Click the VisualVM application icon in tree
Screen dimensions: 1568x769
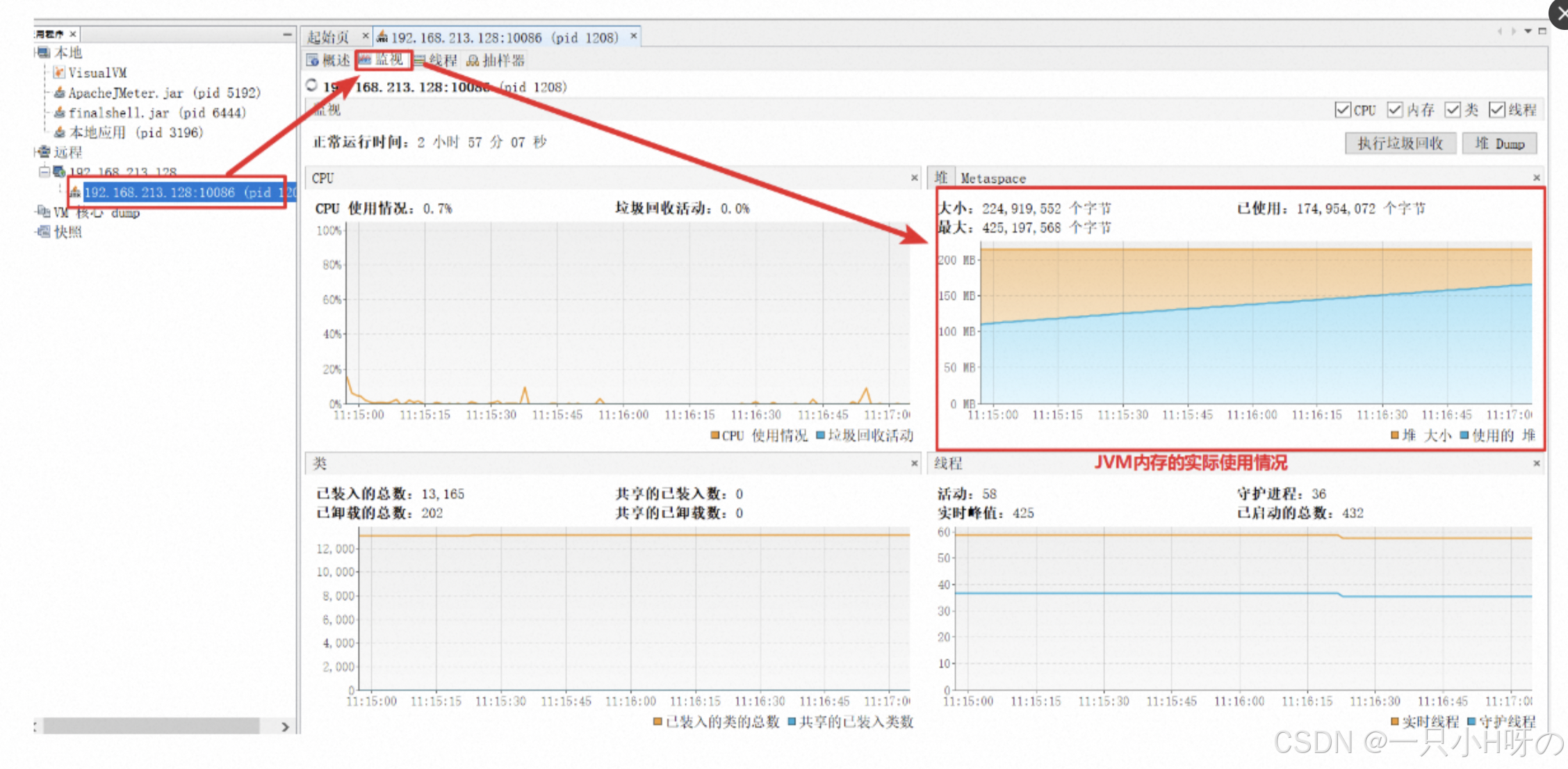(59, 72)
